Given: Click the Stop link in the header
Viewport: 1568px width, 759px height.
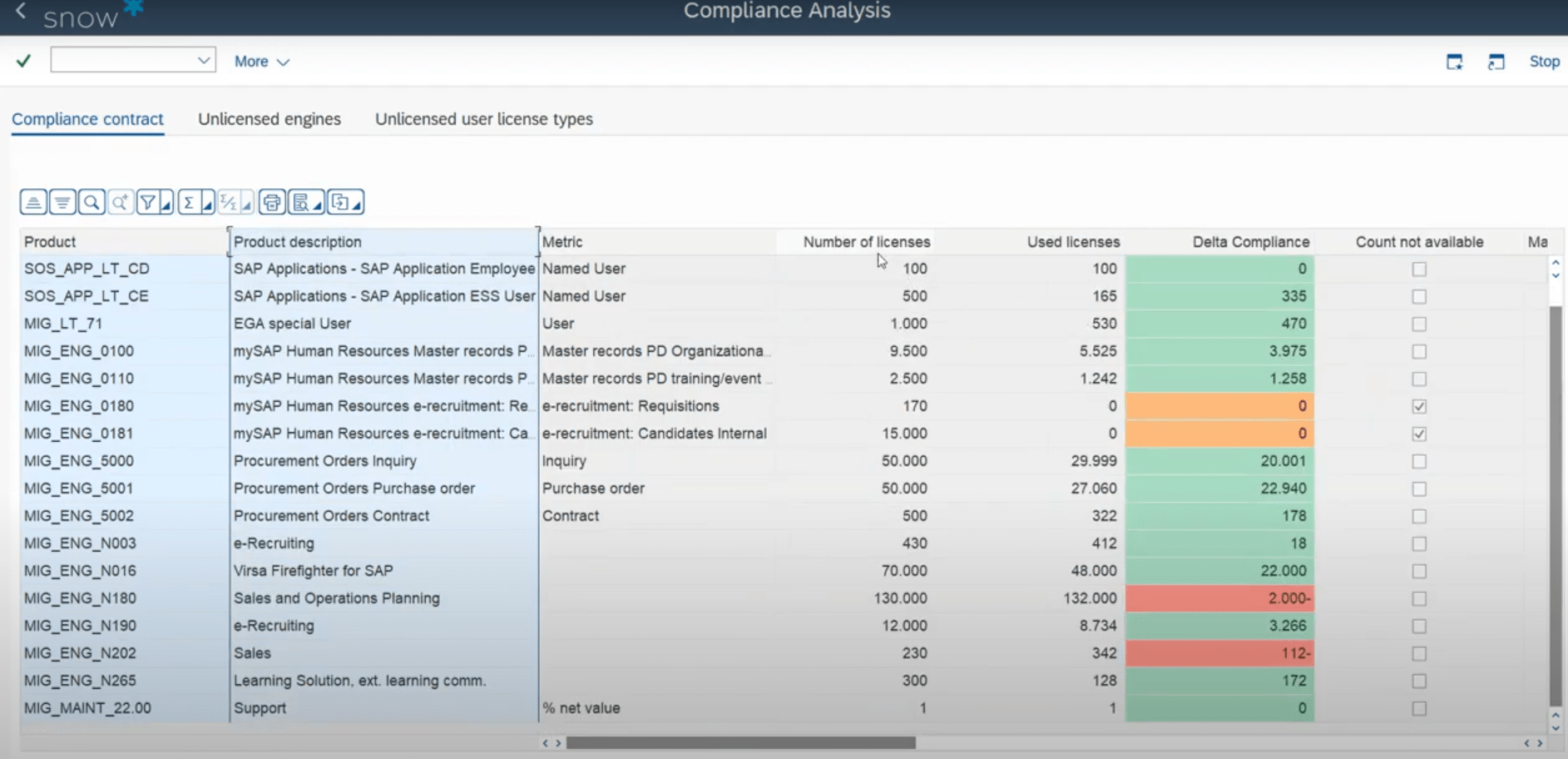Looking at the screenshot, I should [1544, 61].
